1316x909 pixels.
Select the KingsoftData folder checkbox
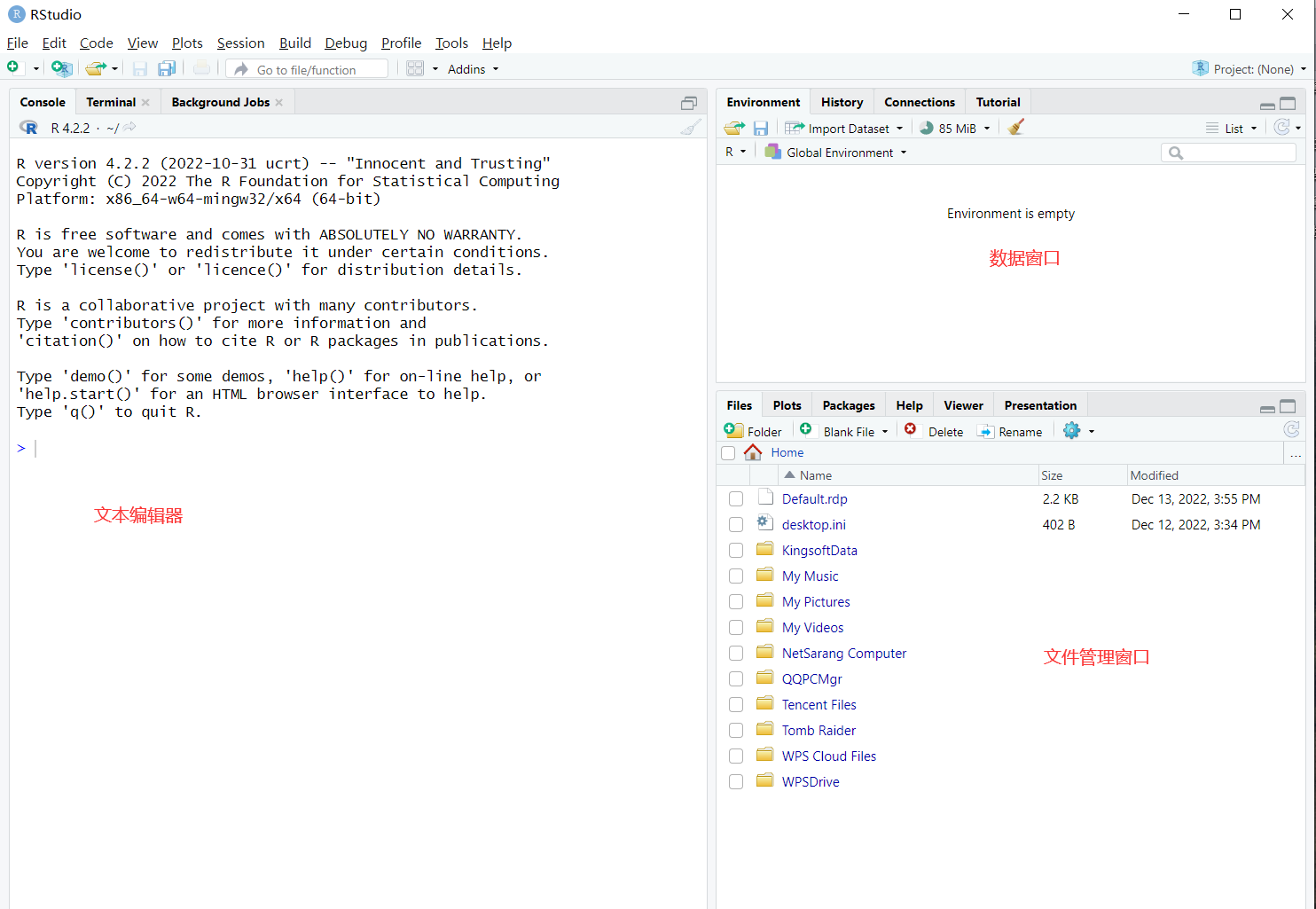click(736, 551)
